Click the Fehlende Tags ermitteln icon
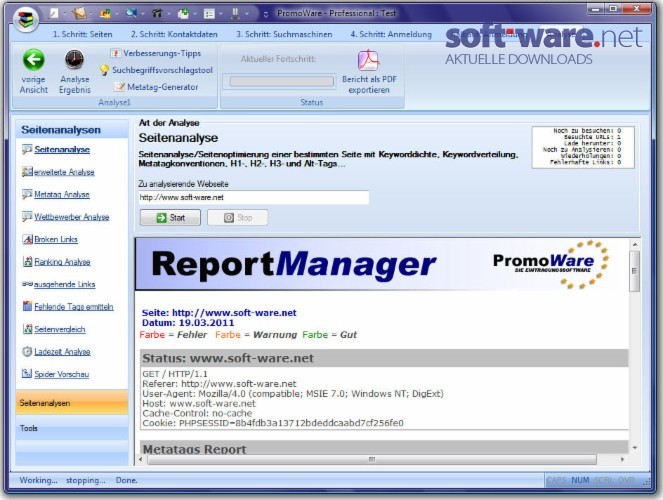 coord(27,306)
